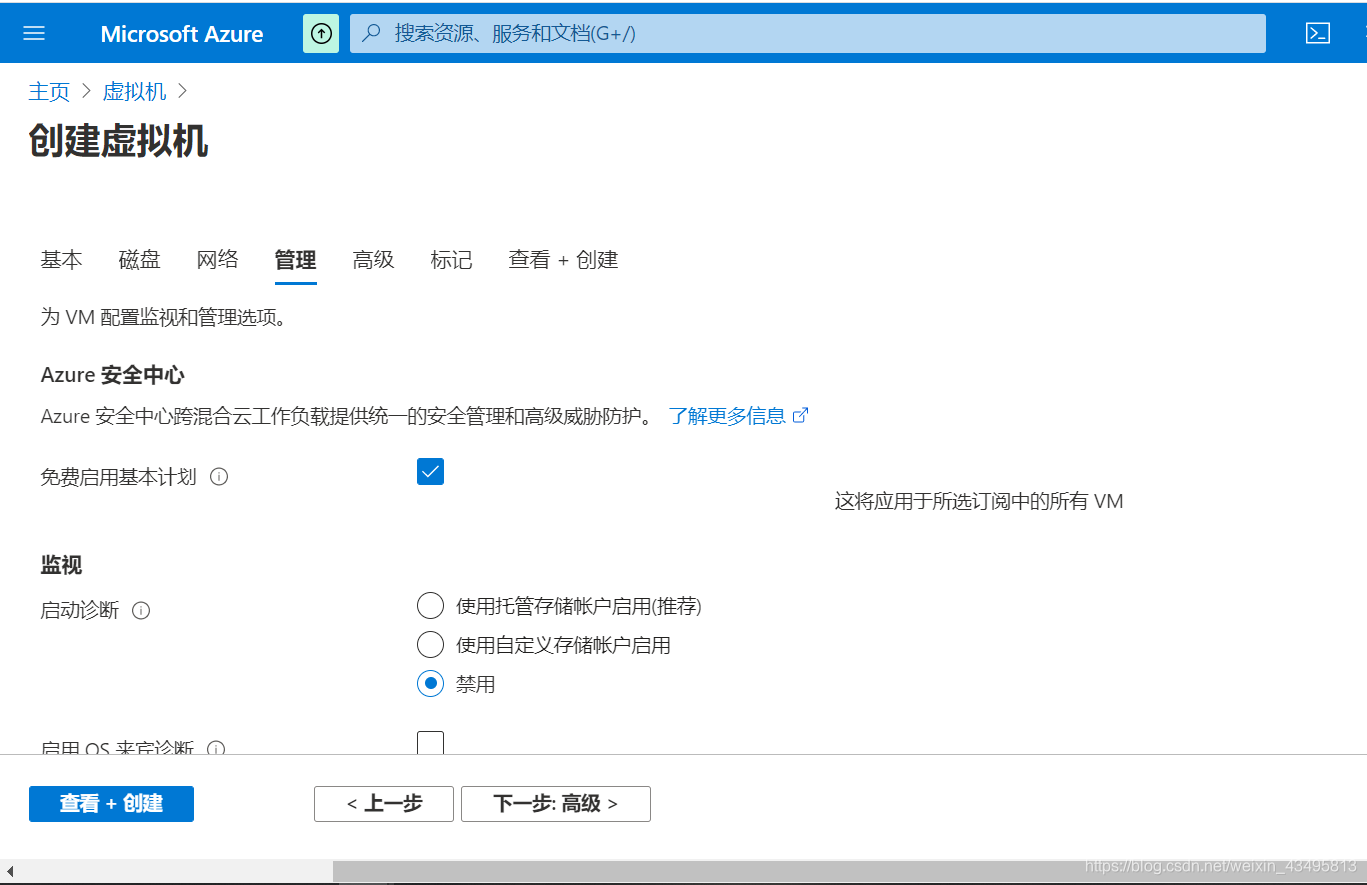Click the 创建虚拟机 page title

click(118, 142)
